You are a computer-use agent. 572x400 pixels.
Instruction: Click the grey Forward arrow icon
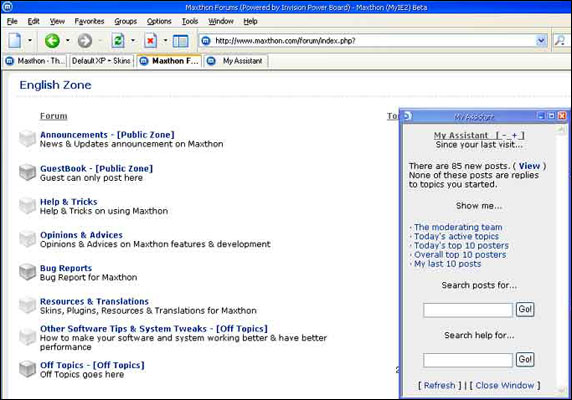click(85, 40)
